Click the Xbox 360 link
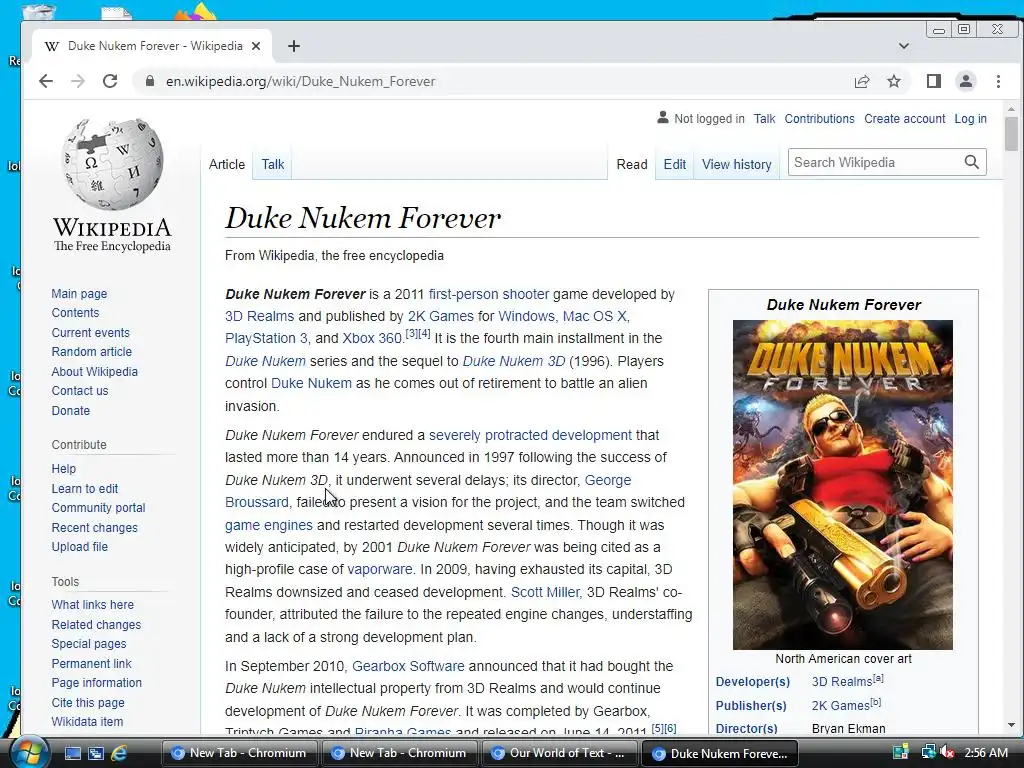 [372, 339]
